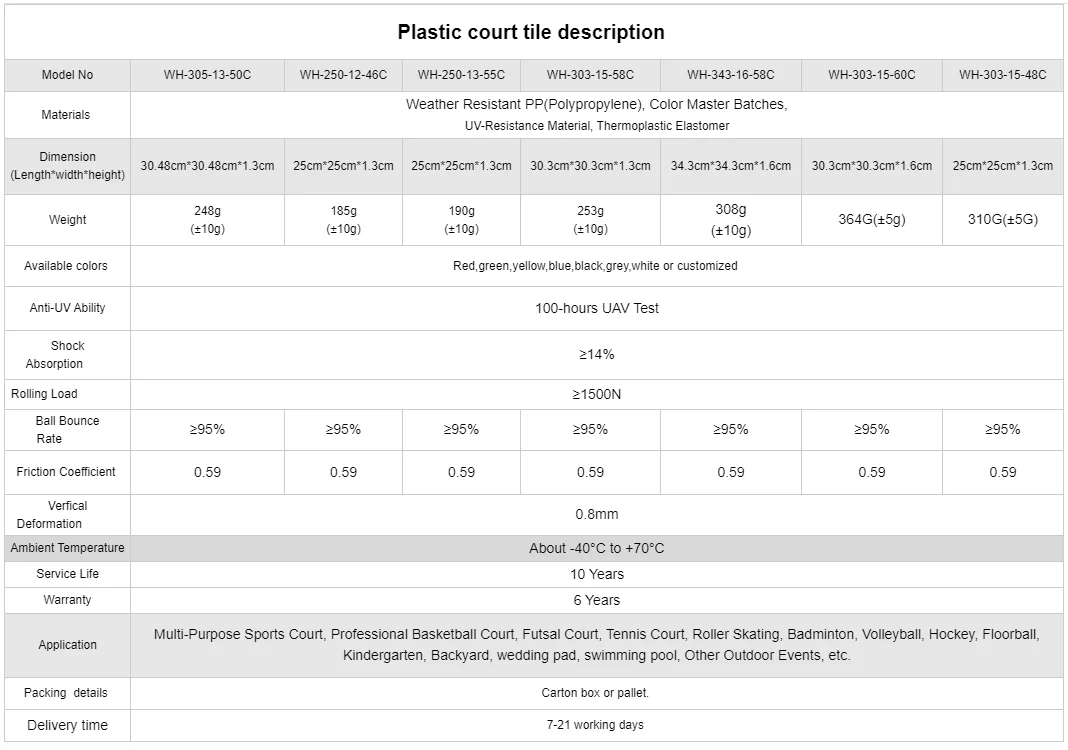Click the available colors list text
This screenshot has width=1068, height=750.
pyautogui.click(x=595, y=266)
